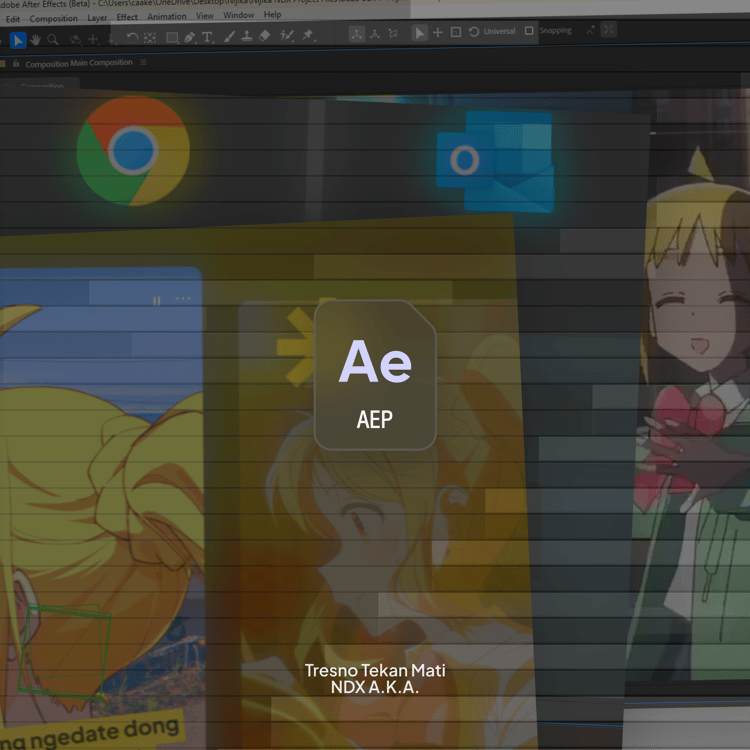Click the Universal rotation gizmo
The image size is (750, 750).
click(x=474, y=32)
